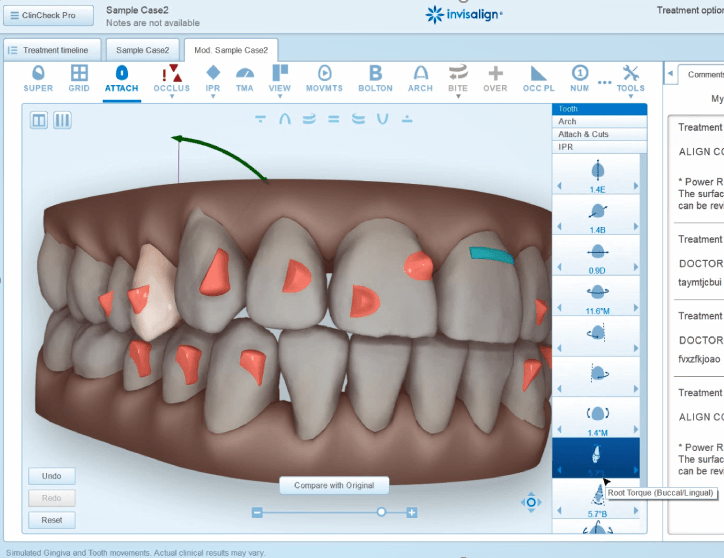
Task: Open the Arch panel tab
Action: pyautogui.click(x=599, y=121)
